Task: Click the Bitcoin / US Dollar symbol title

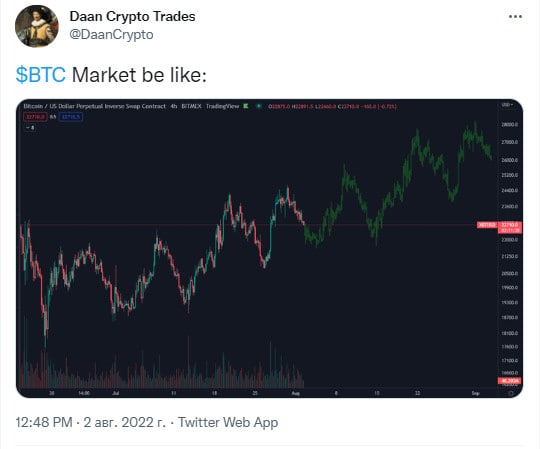Action: point(95,106)
